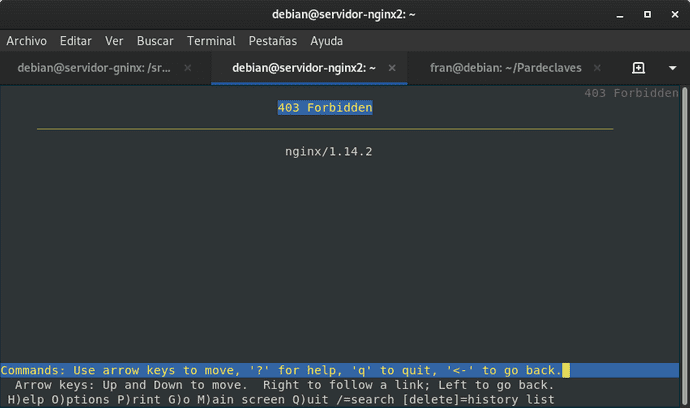Close the fran@debian Pardeclaves tab
The width and height of the screenshot is (690, 408).
point(596,68)
